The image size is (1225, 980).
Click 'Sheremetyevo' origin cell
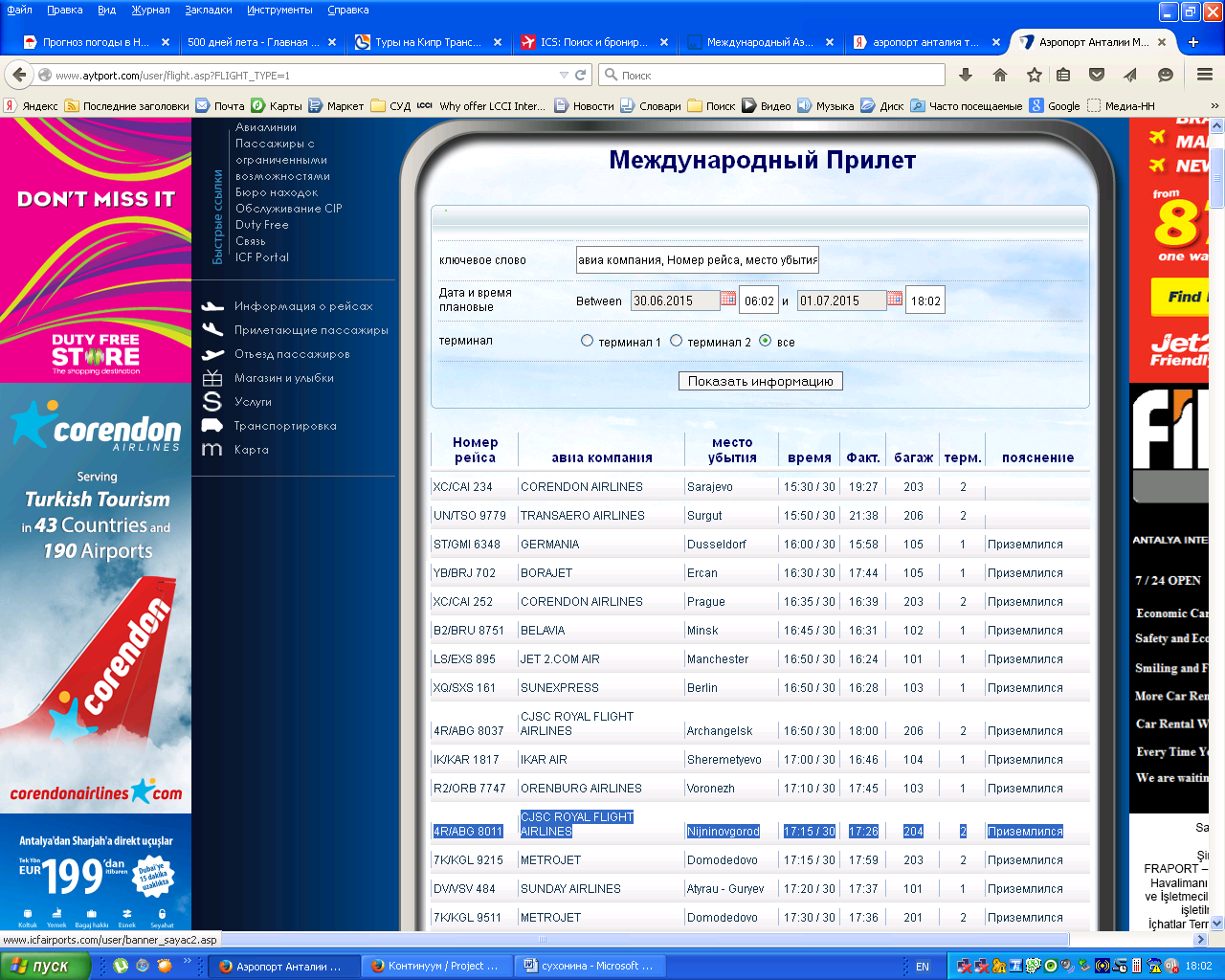(724, 760)
